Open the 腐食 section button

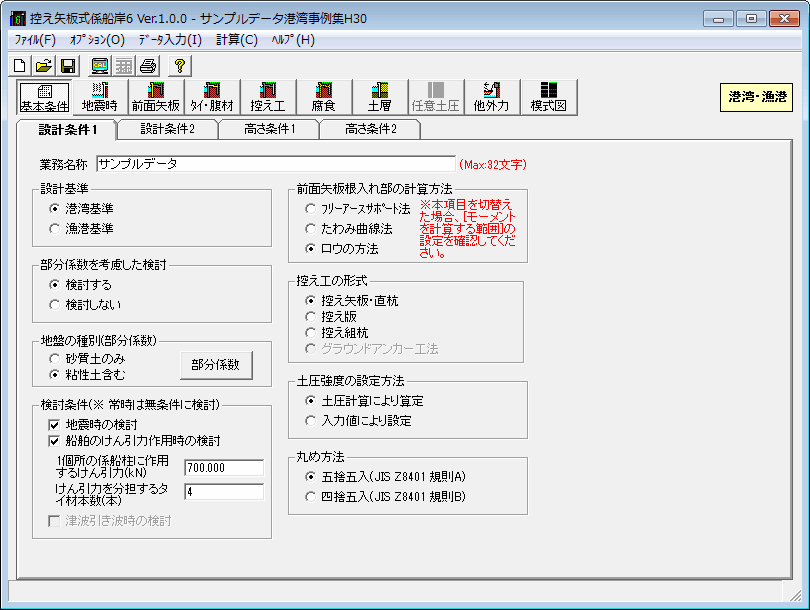pos(324,97)
